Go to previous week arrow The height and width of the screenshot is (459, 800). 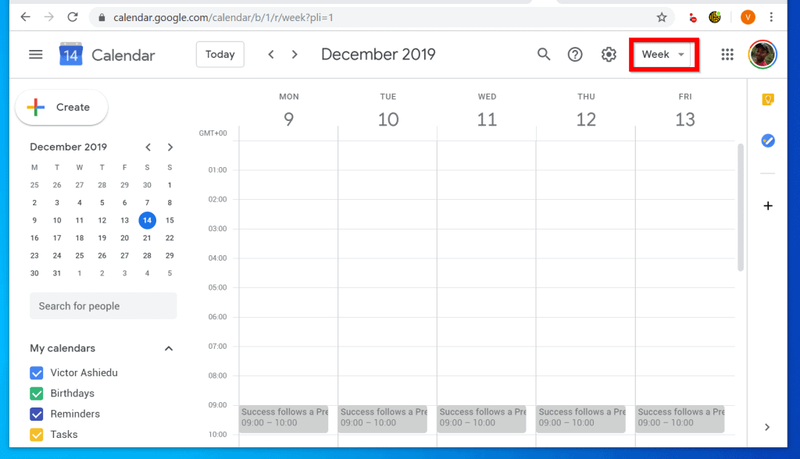point(271,54)
